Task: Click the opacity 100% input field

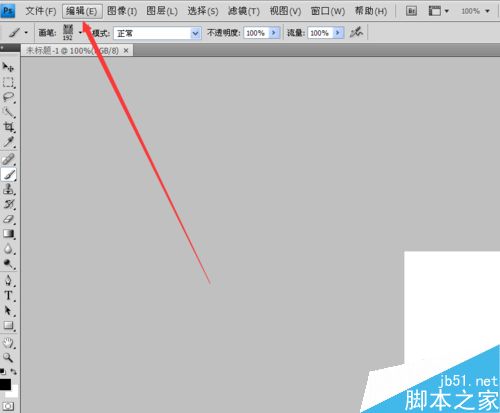Action: pyautogui.click(x=256, y=33)
